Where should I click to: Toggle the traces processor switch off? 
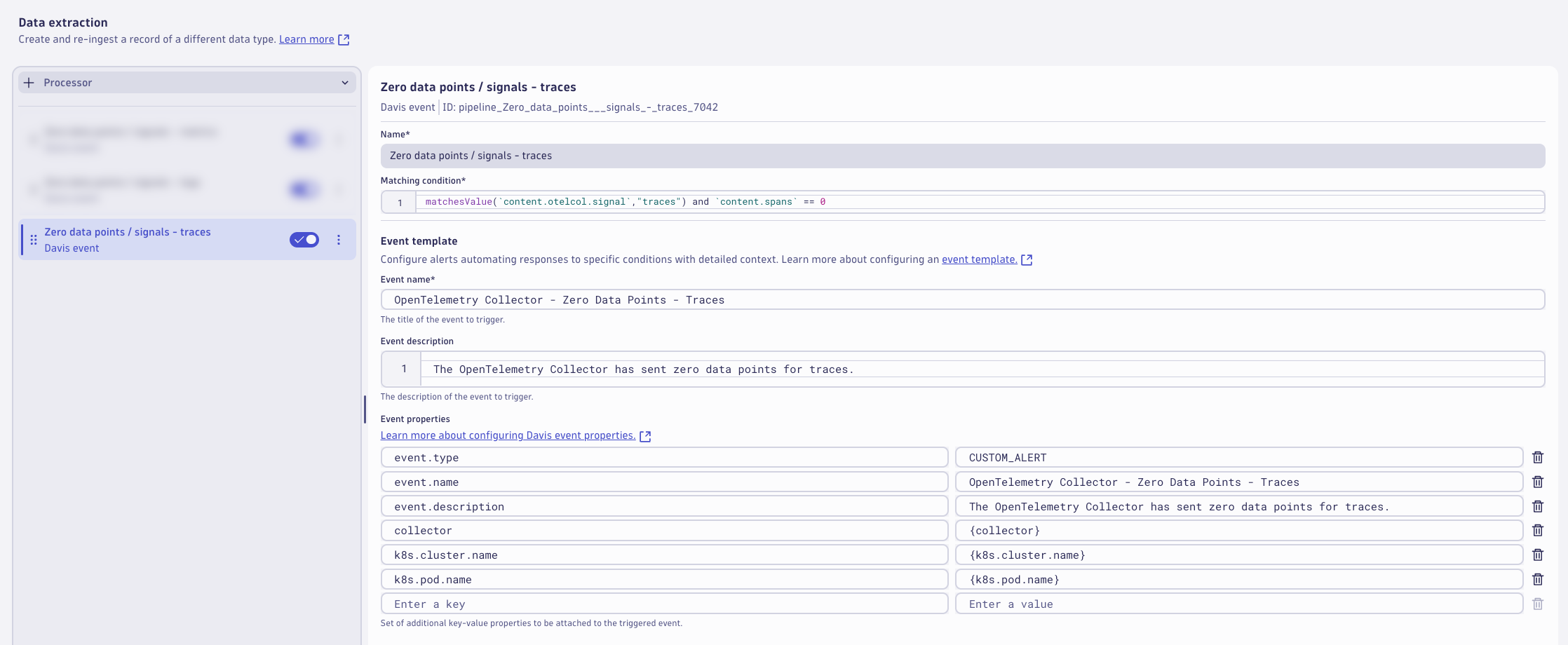coord(304,240)
